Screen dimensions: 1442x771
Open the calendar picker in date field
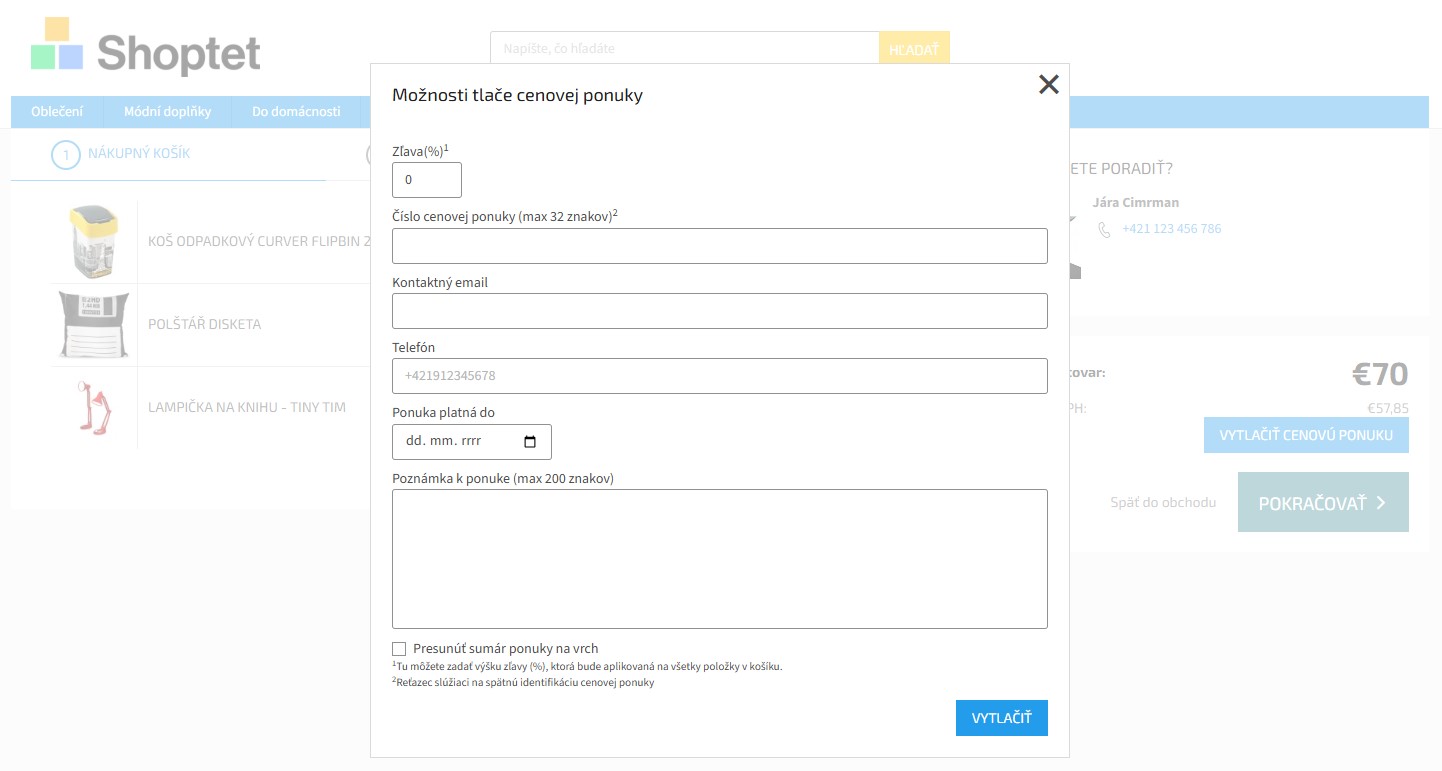[x=530, y=442]
